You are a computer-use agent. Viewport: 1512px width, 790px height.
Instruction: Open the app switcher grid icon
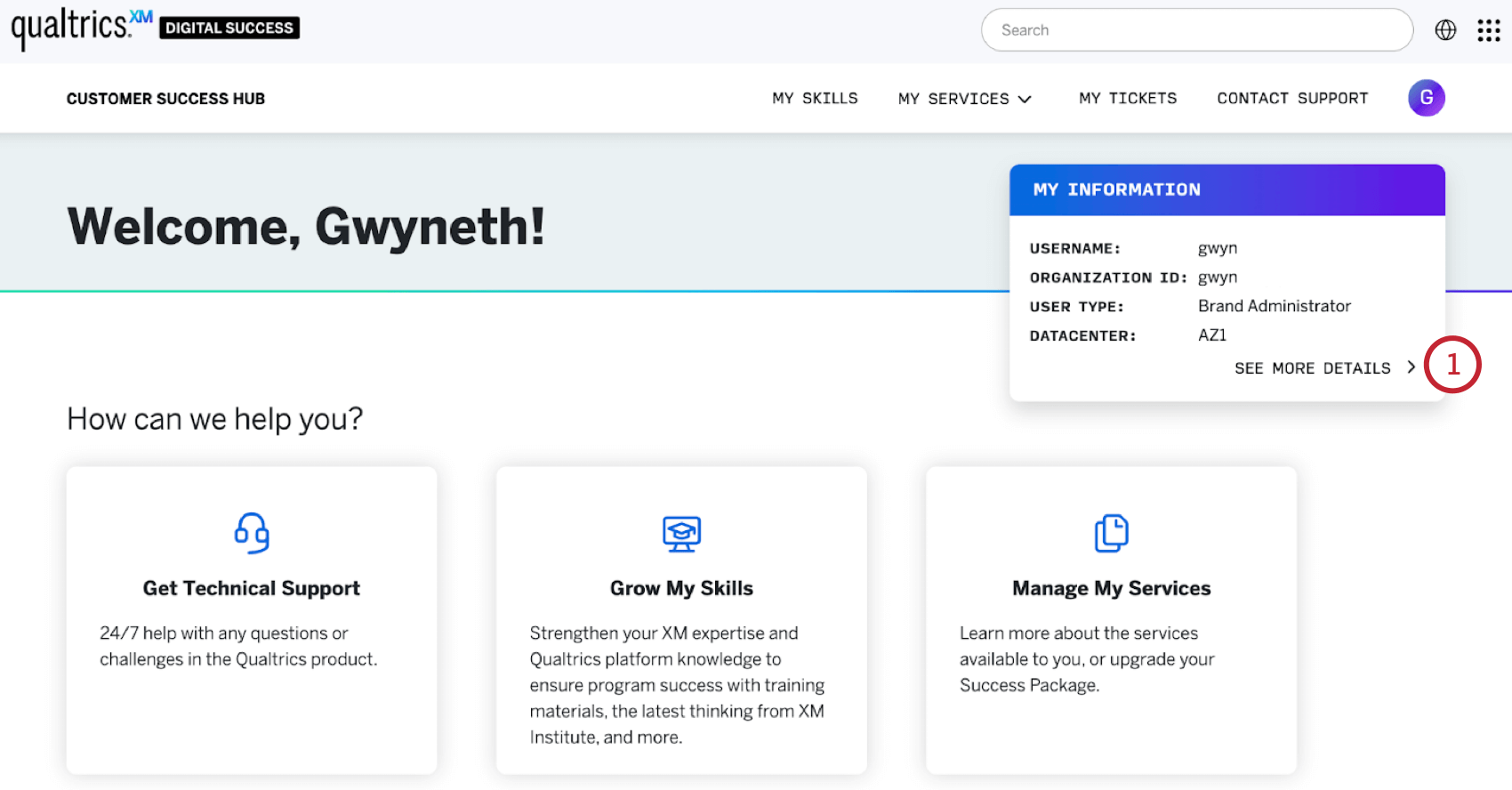[x=1489, y=30]
